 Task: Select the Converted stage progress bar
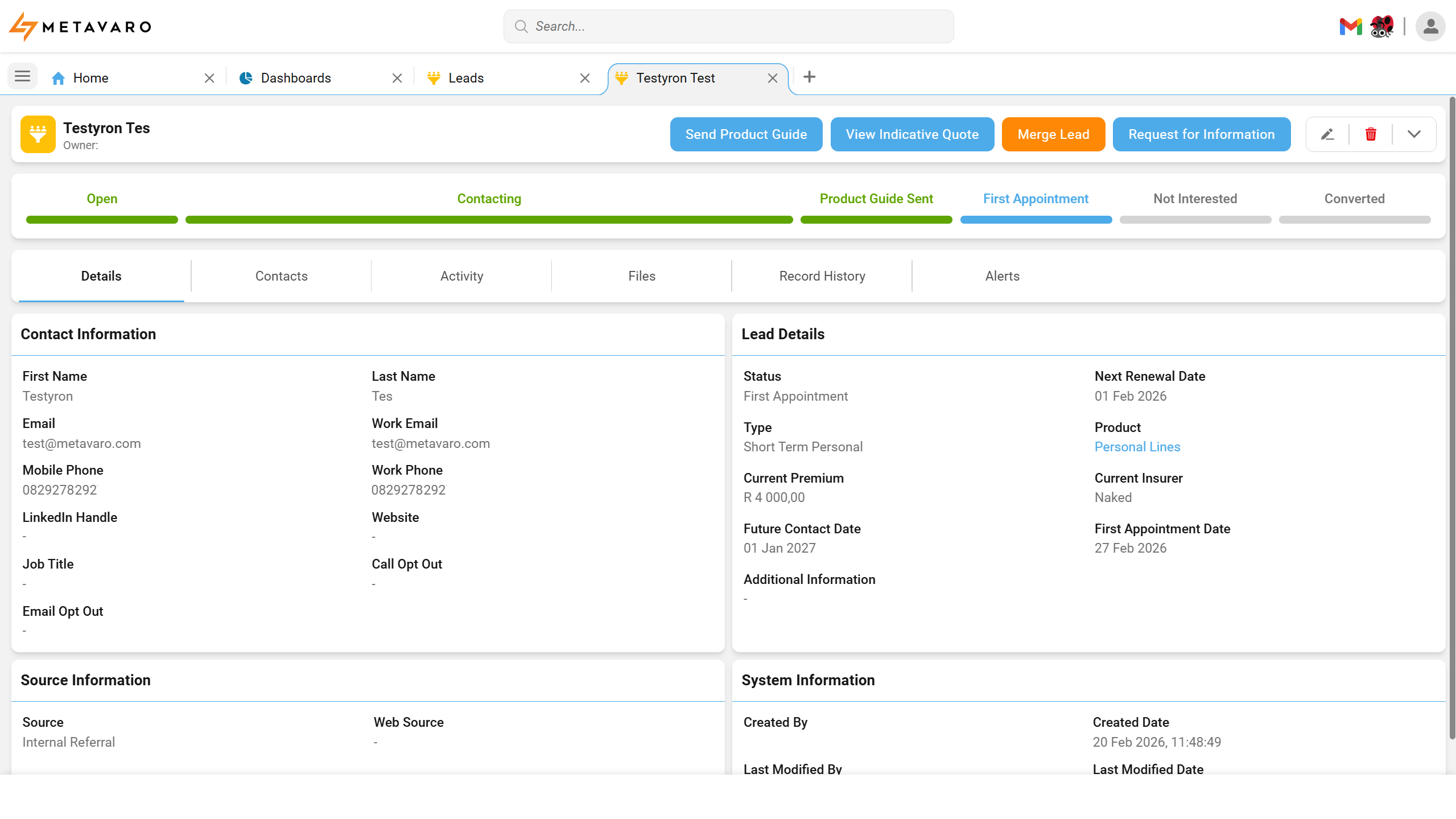[x=1354, y=219]
